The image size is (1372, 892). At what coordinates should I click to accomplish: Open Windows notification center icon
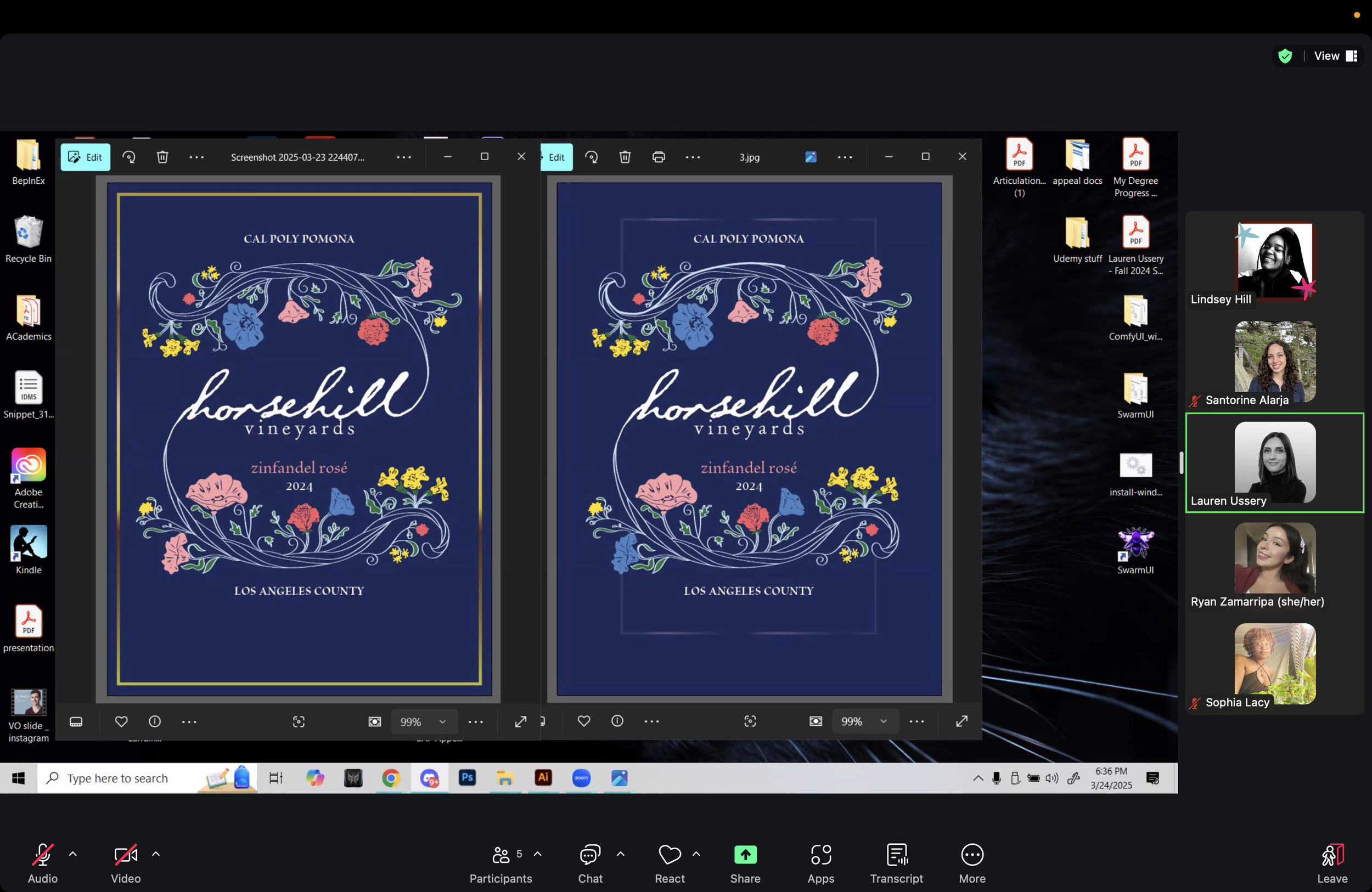[x=1152, y=778]
